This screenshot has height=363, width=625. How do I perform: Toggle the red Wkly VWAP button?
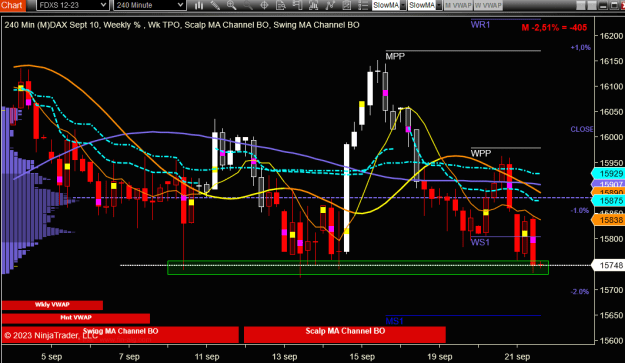coord(52,305)
